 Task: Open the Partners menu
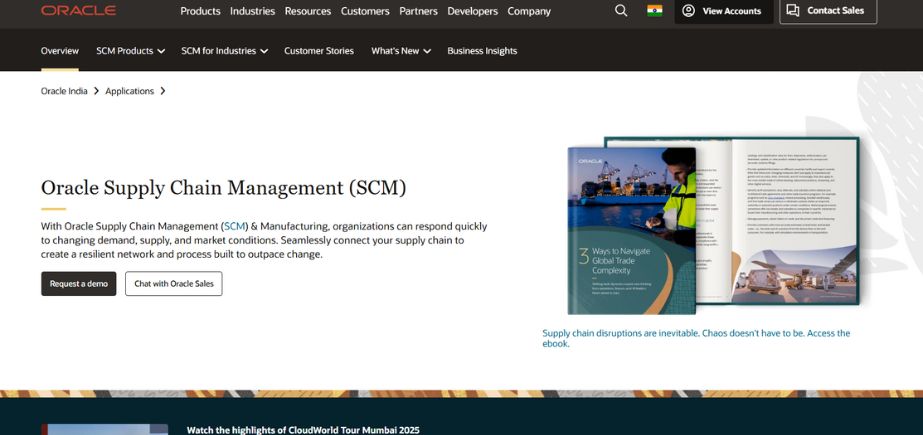click(419, 11)
